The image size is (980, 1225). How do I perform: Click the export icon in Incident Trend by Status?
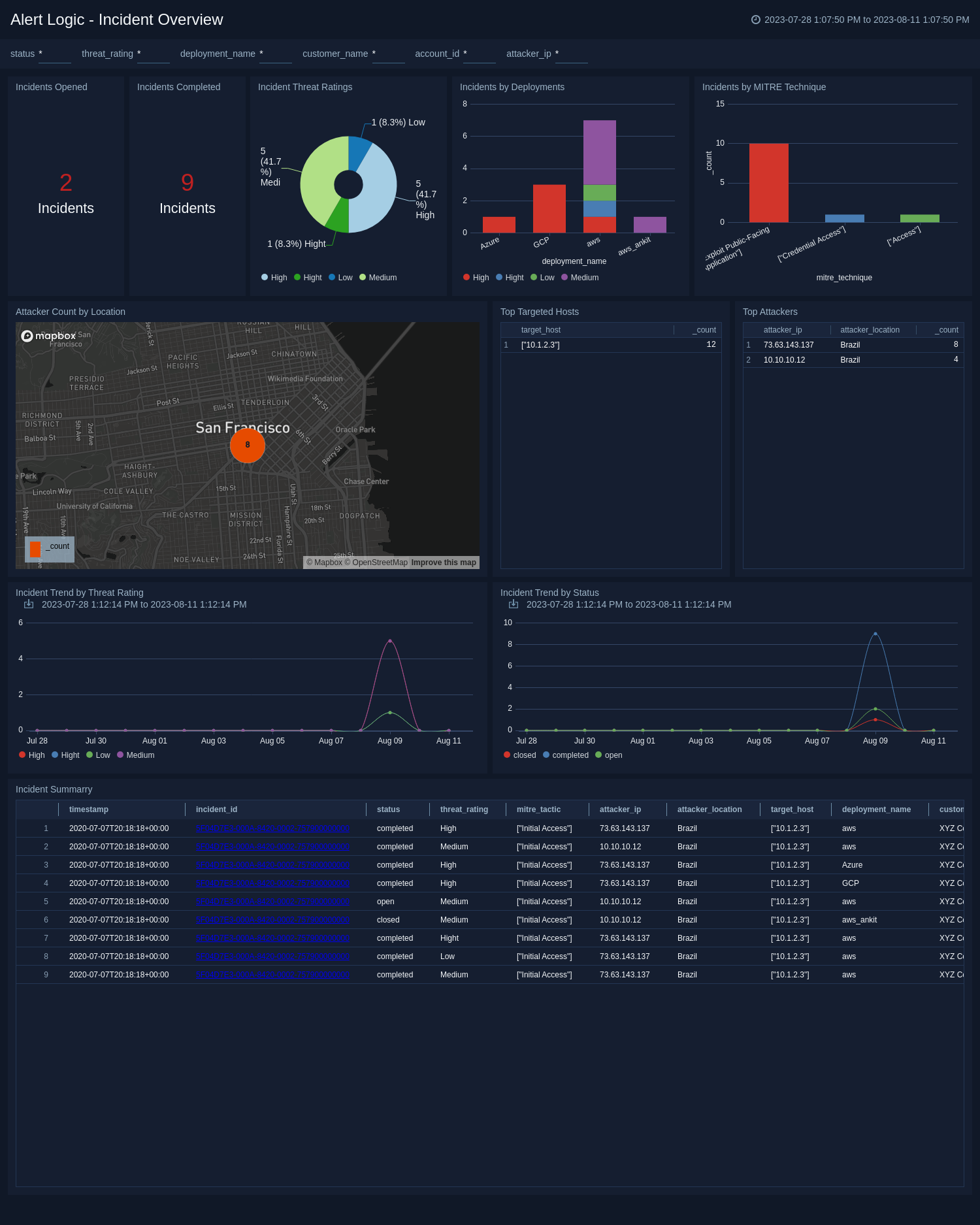pos(514,604)
